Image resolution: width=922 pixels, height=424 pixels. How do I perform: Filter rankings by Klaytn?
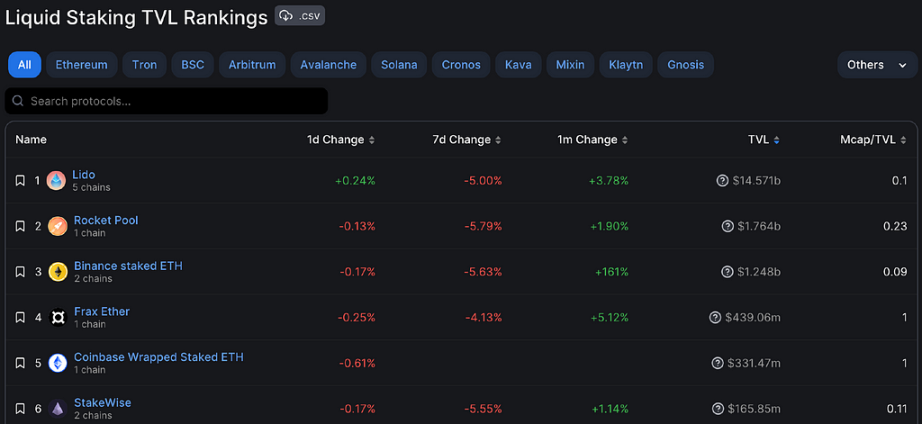pyautogui.click(x=626, y=65)
